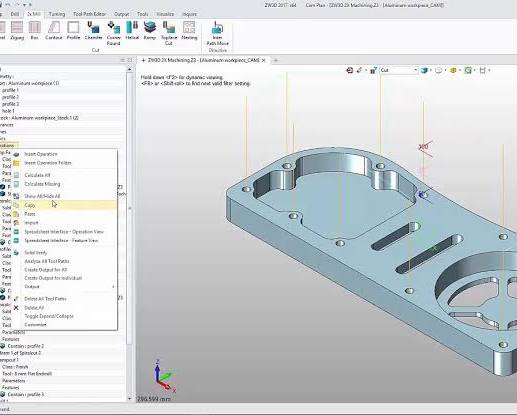Screen dimensions: 517x415
Task: Select the Box cut tool
Action: [x=34, y=31]
